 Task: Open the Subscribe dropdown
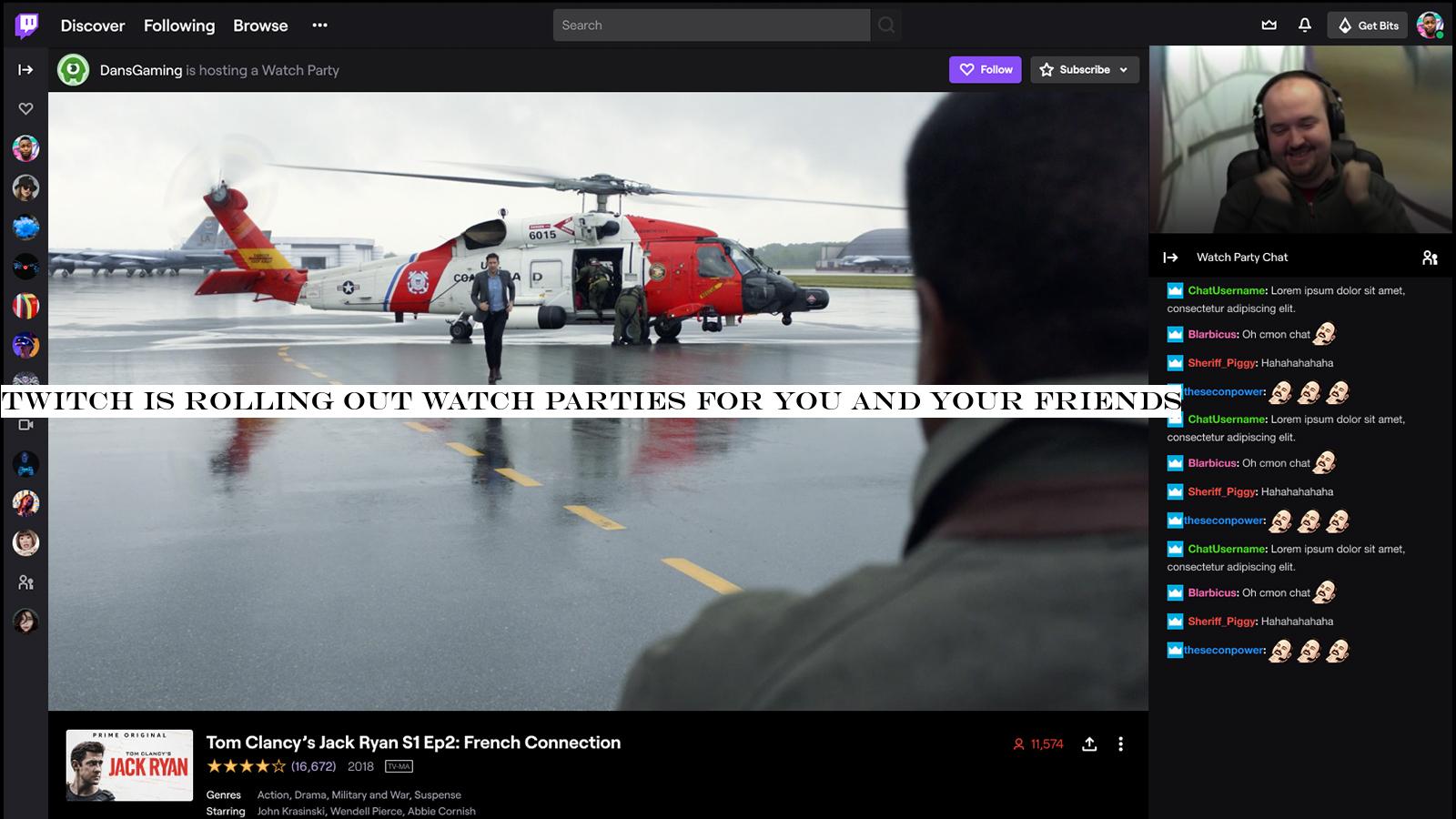1085,69
